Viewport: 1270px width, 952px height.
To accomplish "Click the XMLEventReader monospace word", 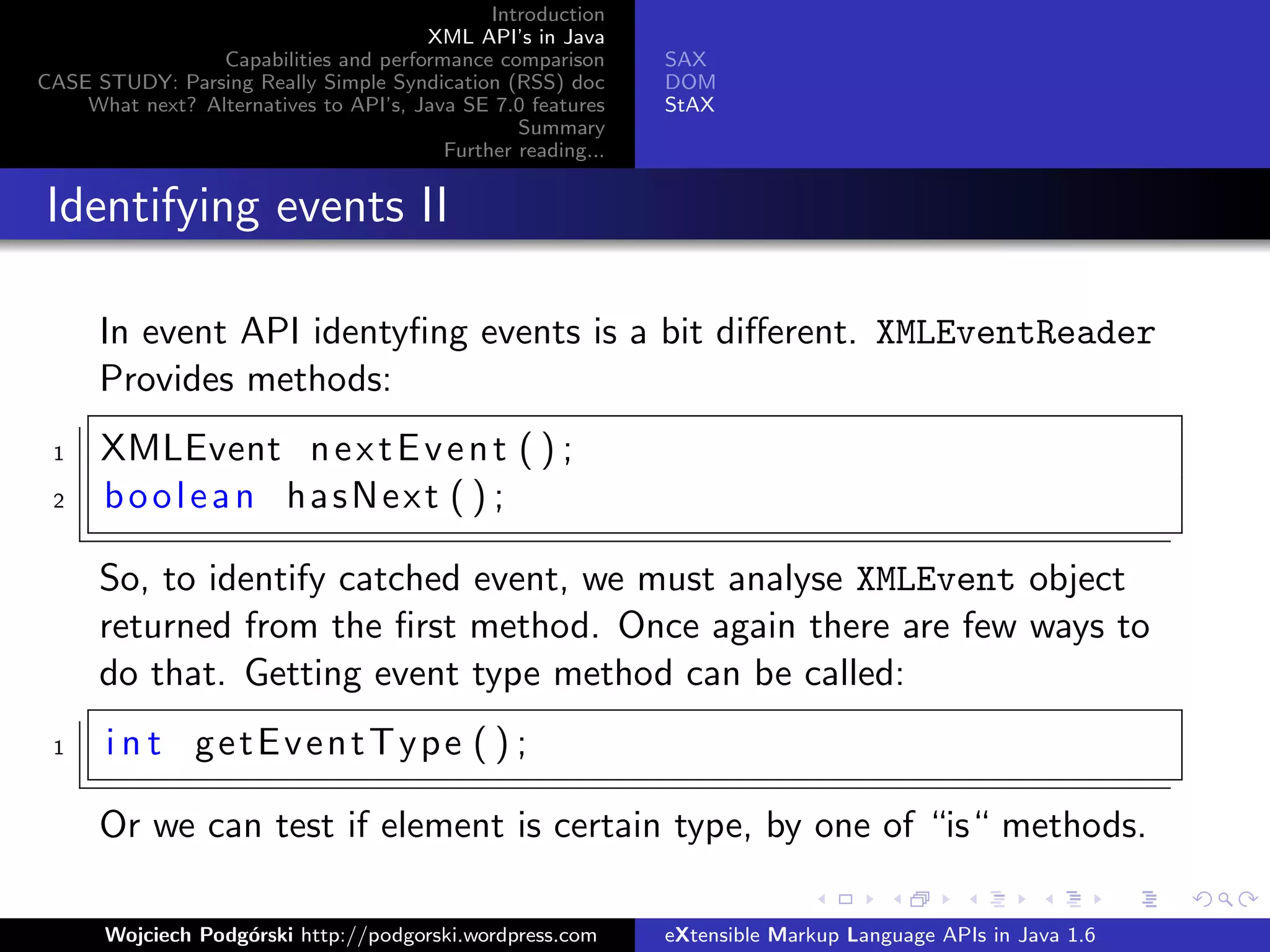I will pos(1015,333).
